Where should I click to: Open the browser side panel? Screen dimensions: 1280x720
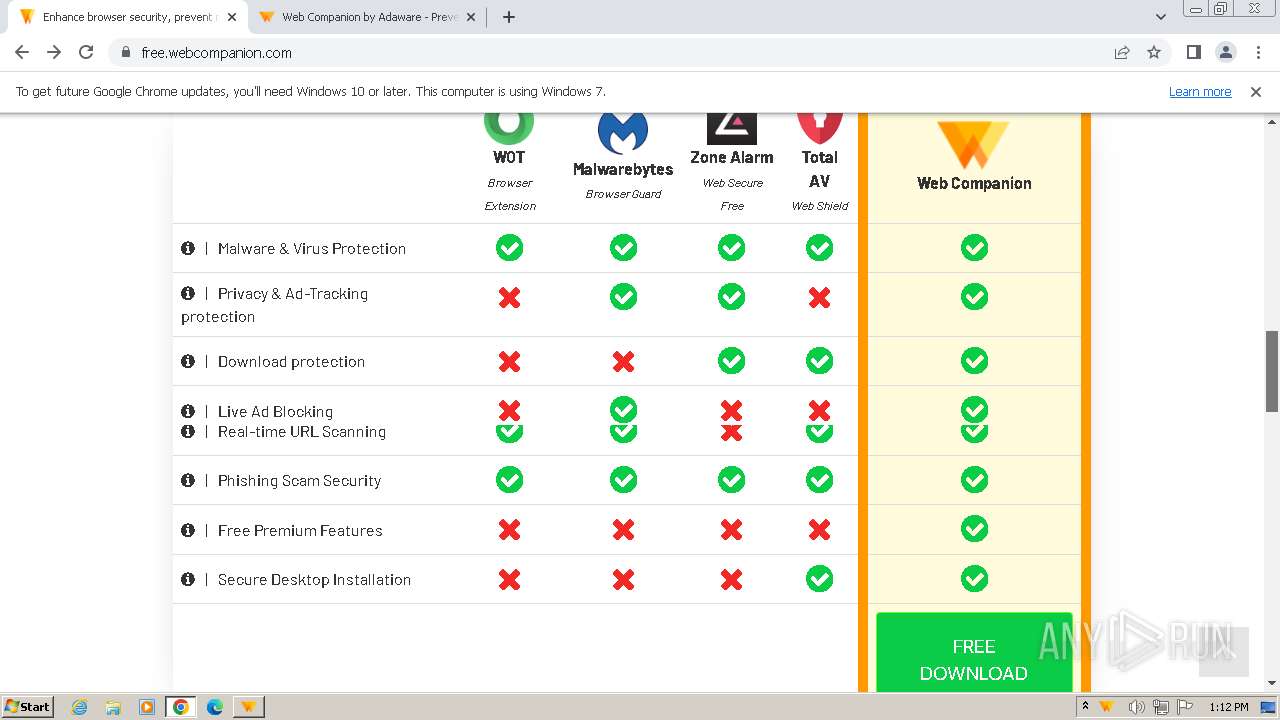[x=1193, y=52]
